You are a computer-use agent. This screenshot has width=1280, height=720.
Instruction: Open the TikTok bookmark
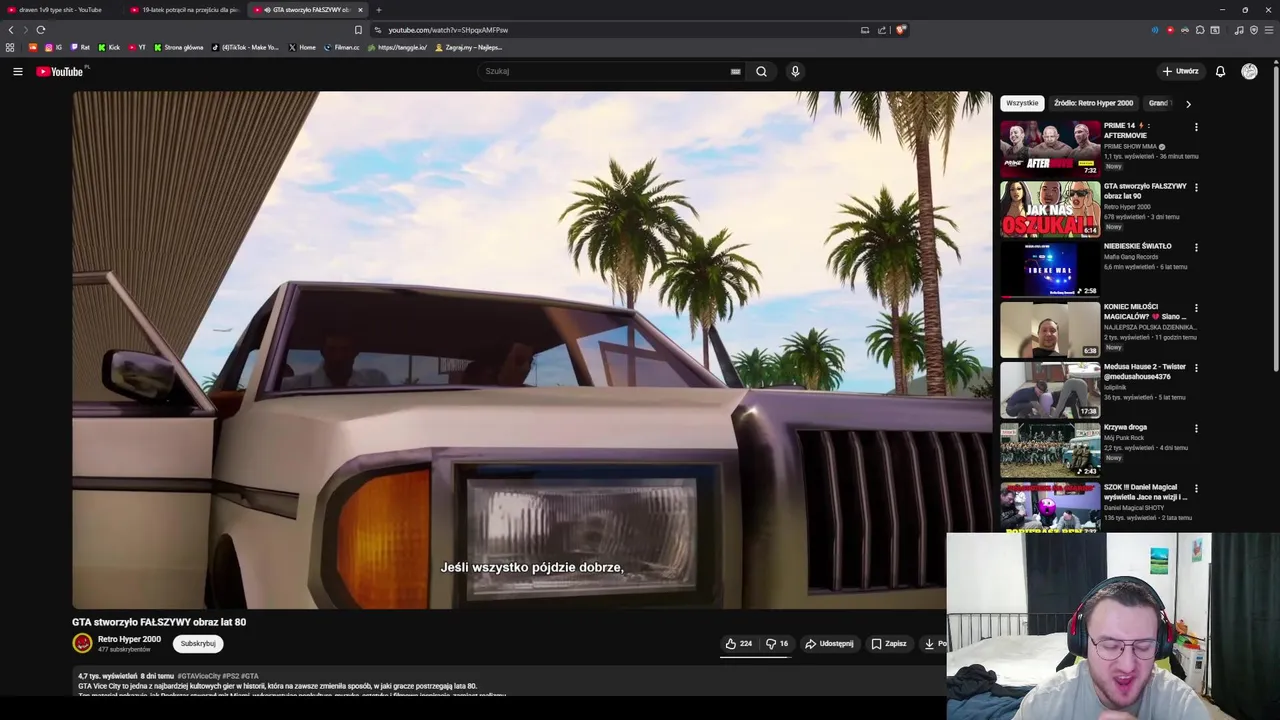click(x=246, y=47)
